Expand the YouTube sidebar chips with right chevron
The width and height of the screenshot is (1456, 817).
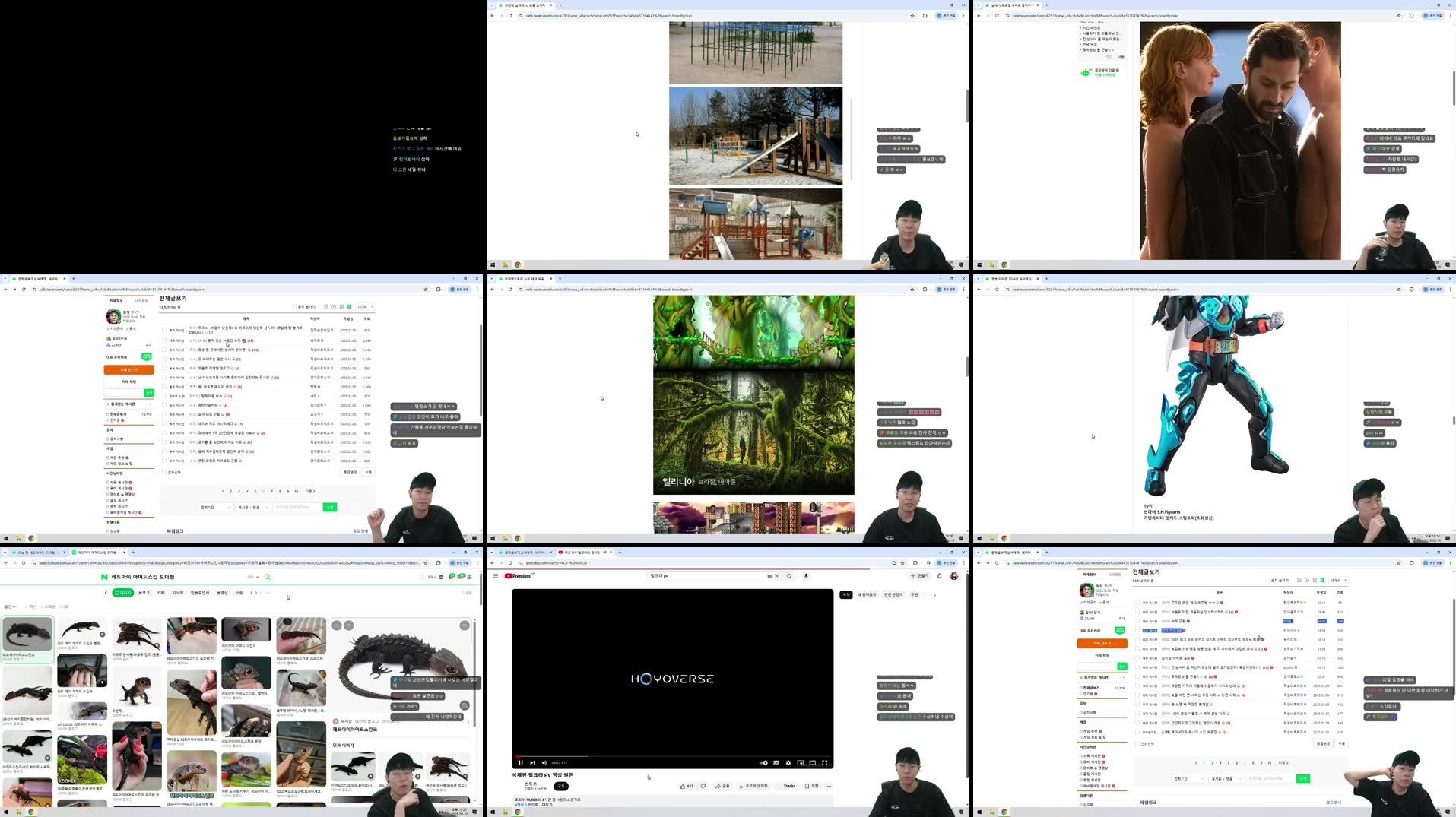pyautogui.click(x=934, y=595)
